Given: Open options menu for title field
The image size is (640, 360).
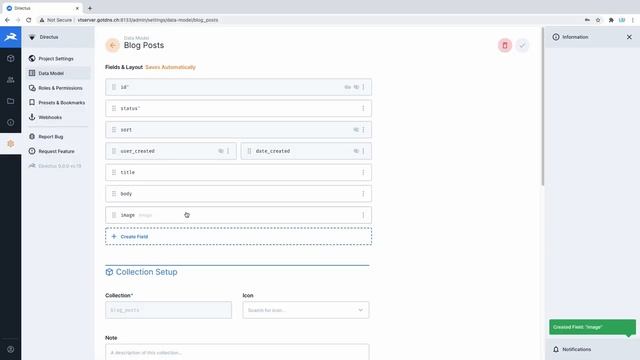Looking at the screenshot, I should 363,172.
